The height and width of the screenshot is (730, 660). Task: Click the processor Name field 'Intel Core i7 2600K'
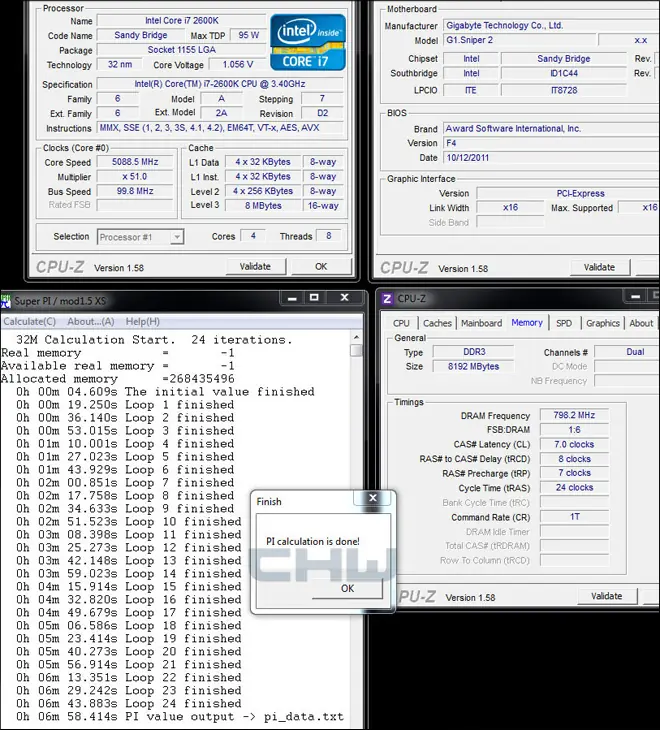pos(182,20)
